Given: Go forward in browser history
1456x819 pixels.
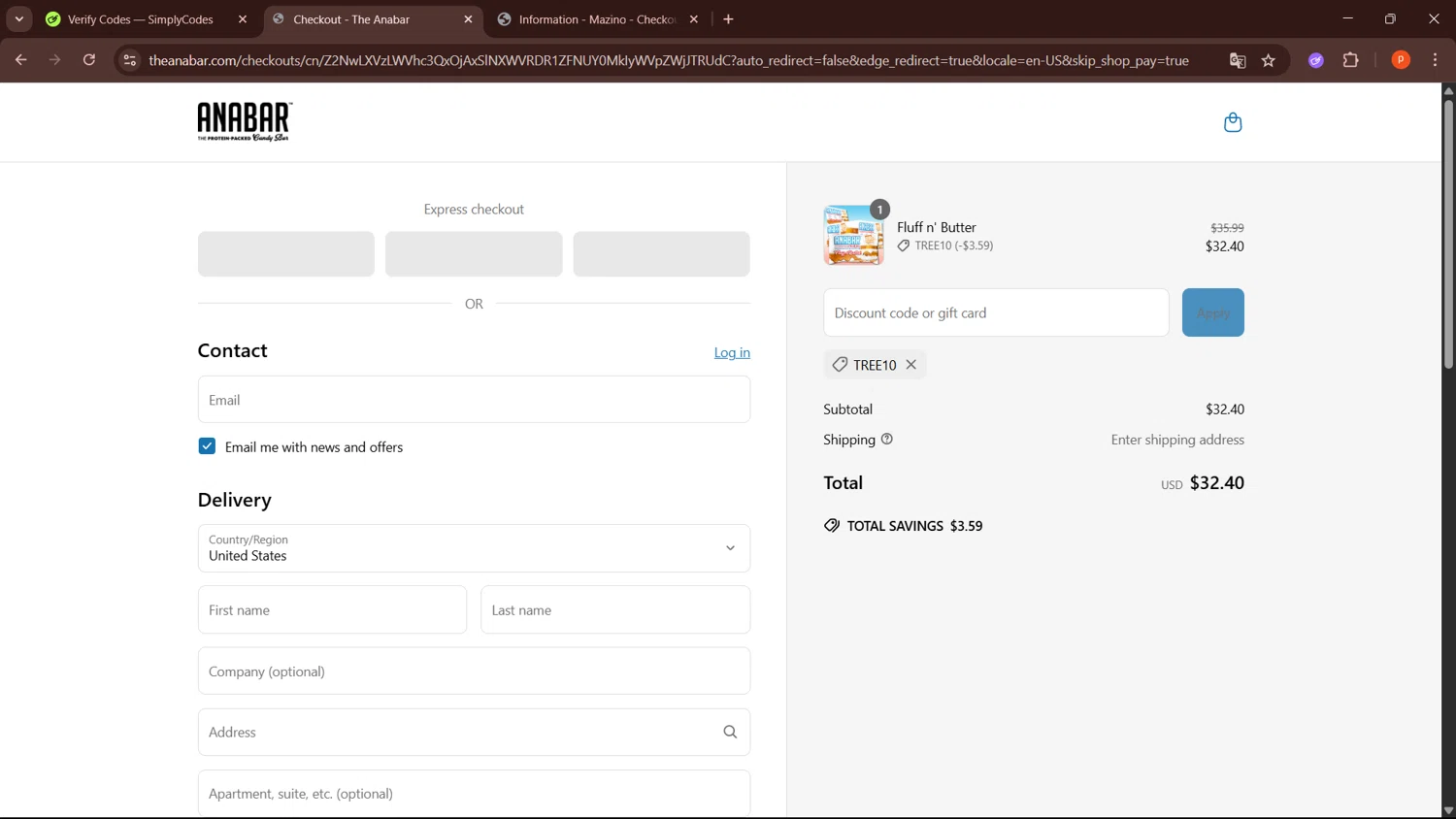Looking at the screenshot, I should (x=55, y=60).
